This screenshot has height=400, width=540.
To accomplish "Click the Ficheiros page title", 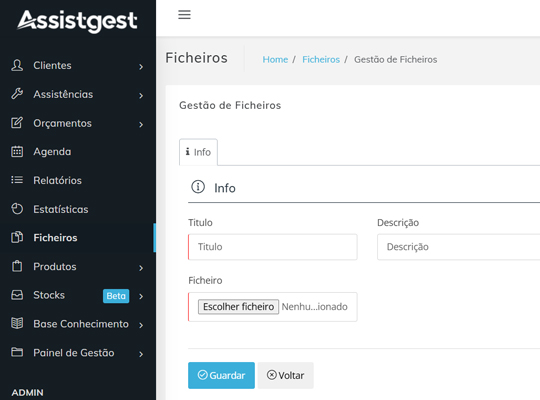I will 197,58.
